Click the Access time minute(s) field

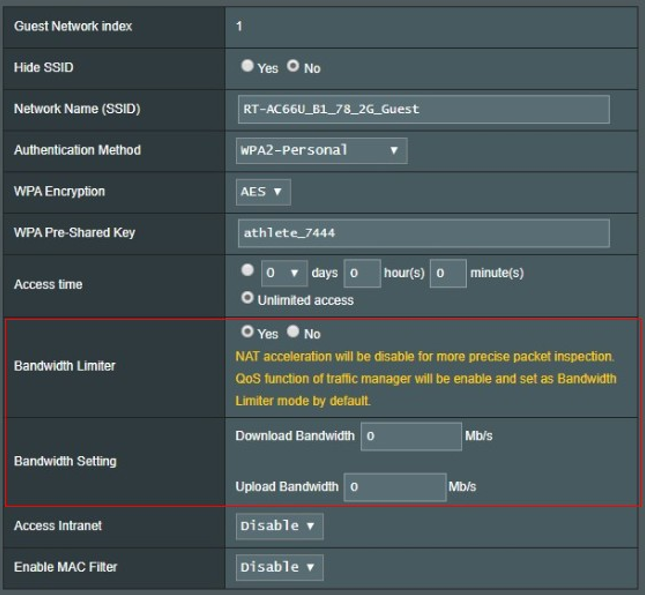pos(448,273)
